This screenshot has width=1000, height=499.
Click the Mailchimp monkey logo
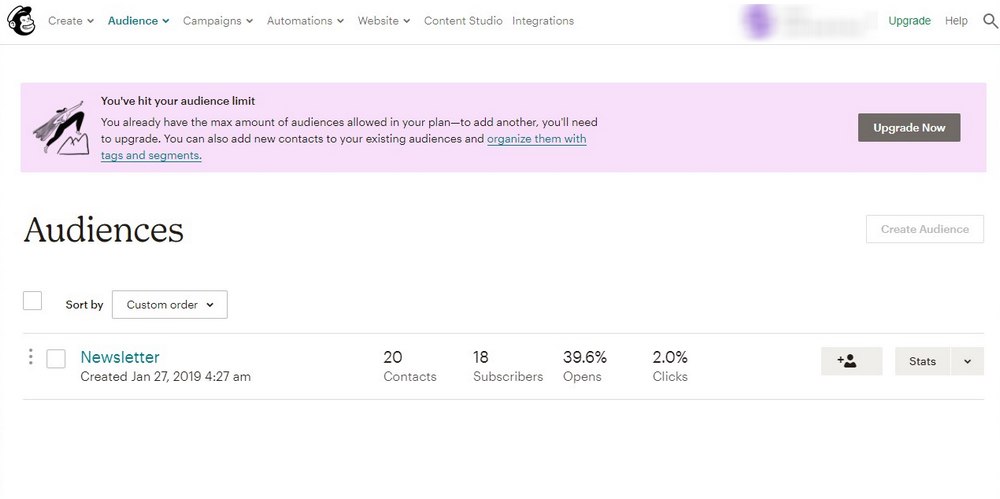pyautogui.click(x=21, y=20)
